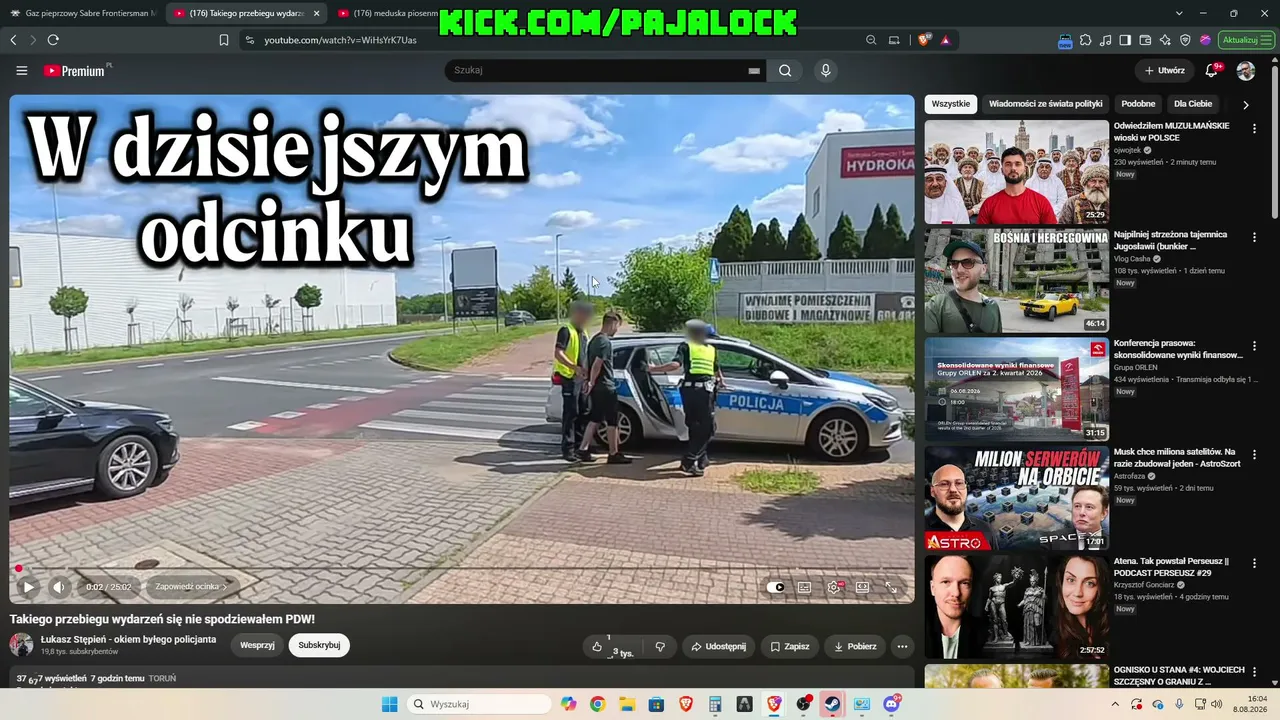
Task: Click the Utwórz create button
Action: click(1164, 71)
